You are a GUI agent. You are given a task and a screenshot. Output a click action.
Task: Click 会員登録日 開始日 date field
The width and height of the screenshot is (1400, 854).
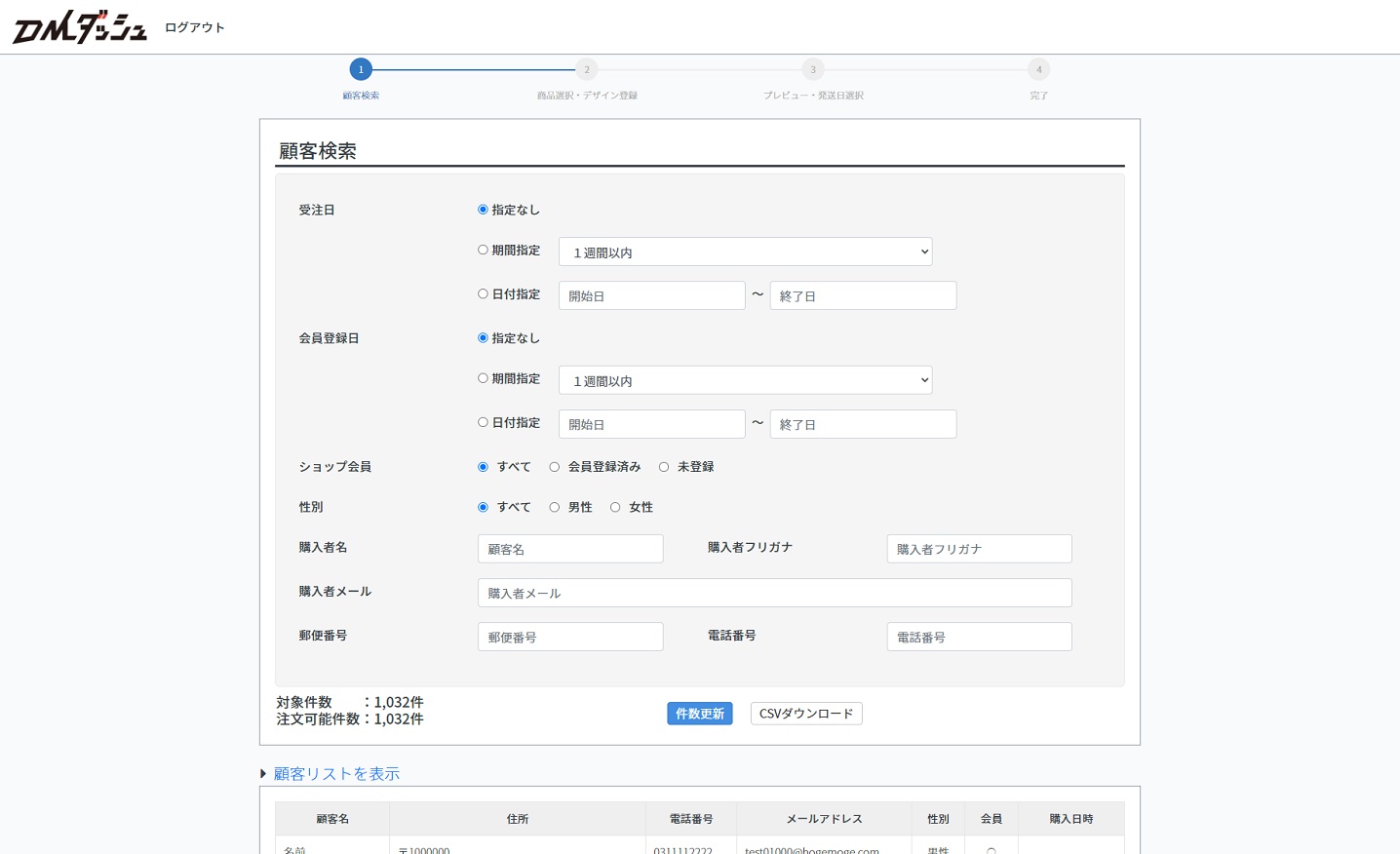(651, 424)
